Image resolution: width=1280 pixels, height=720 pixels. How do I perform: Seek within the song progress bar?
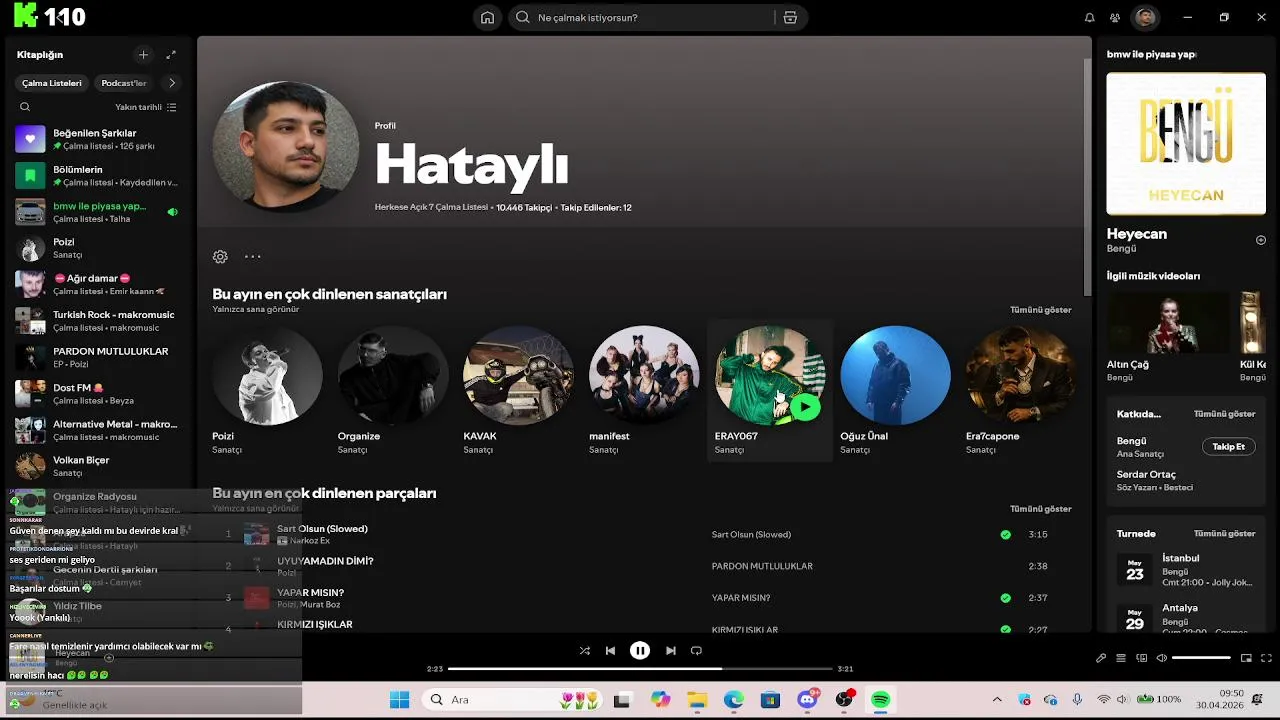(x=640, y=669)
